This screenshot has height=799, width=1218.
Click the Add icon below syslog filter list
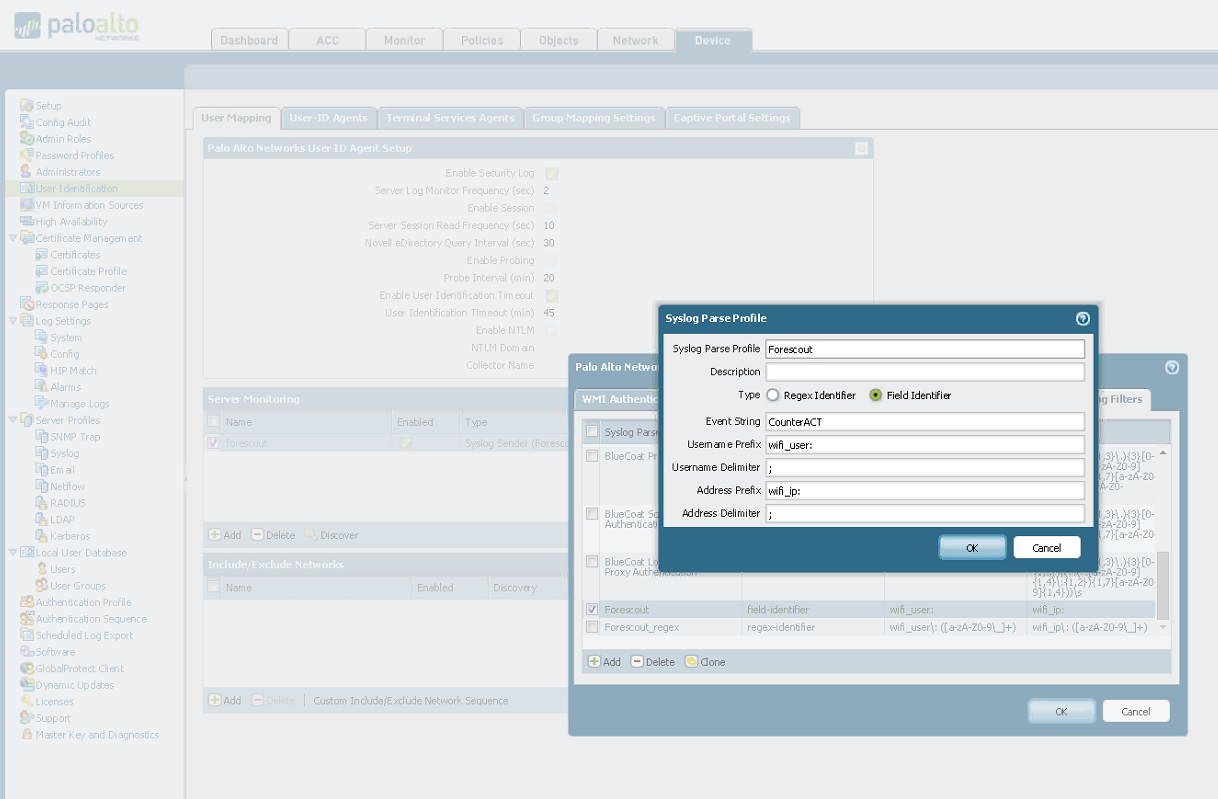coord(594,662)
